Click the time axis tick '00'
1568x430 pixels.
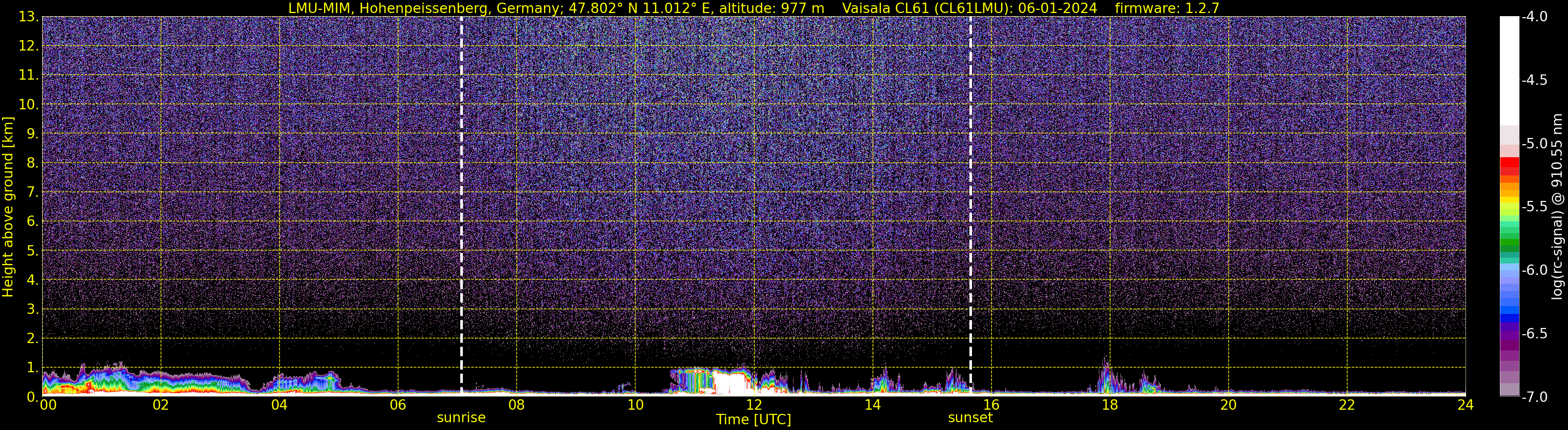tap(48, 405)
